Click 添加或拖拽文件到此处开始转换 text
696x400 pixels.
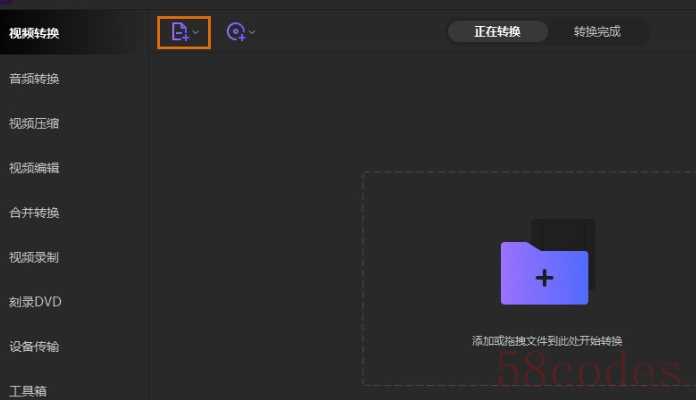pyautogui.click(x=547, y=341)
